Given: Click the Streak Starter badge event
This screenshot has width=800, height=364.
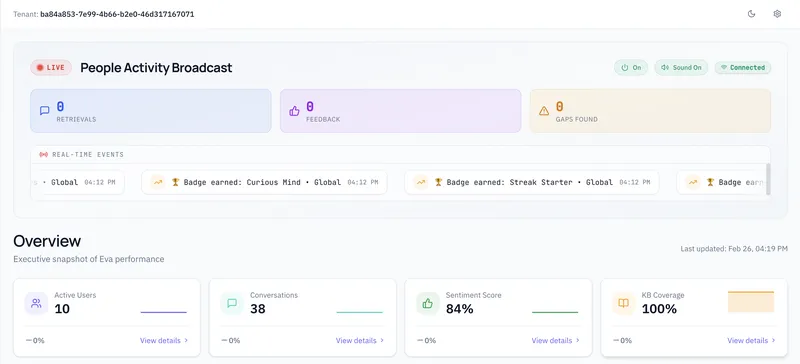Looking at the screenshot, I should (x=532, y=182).
